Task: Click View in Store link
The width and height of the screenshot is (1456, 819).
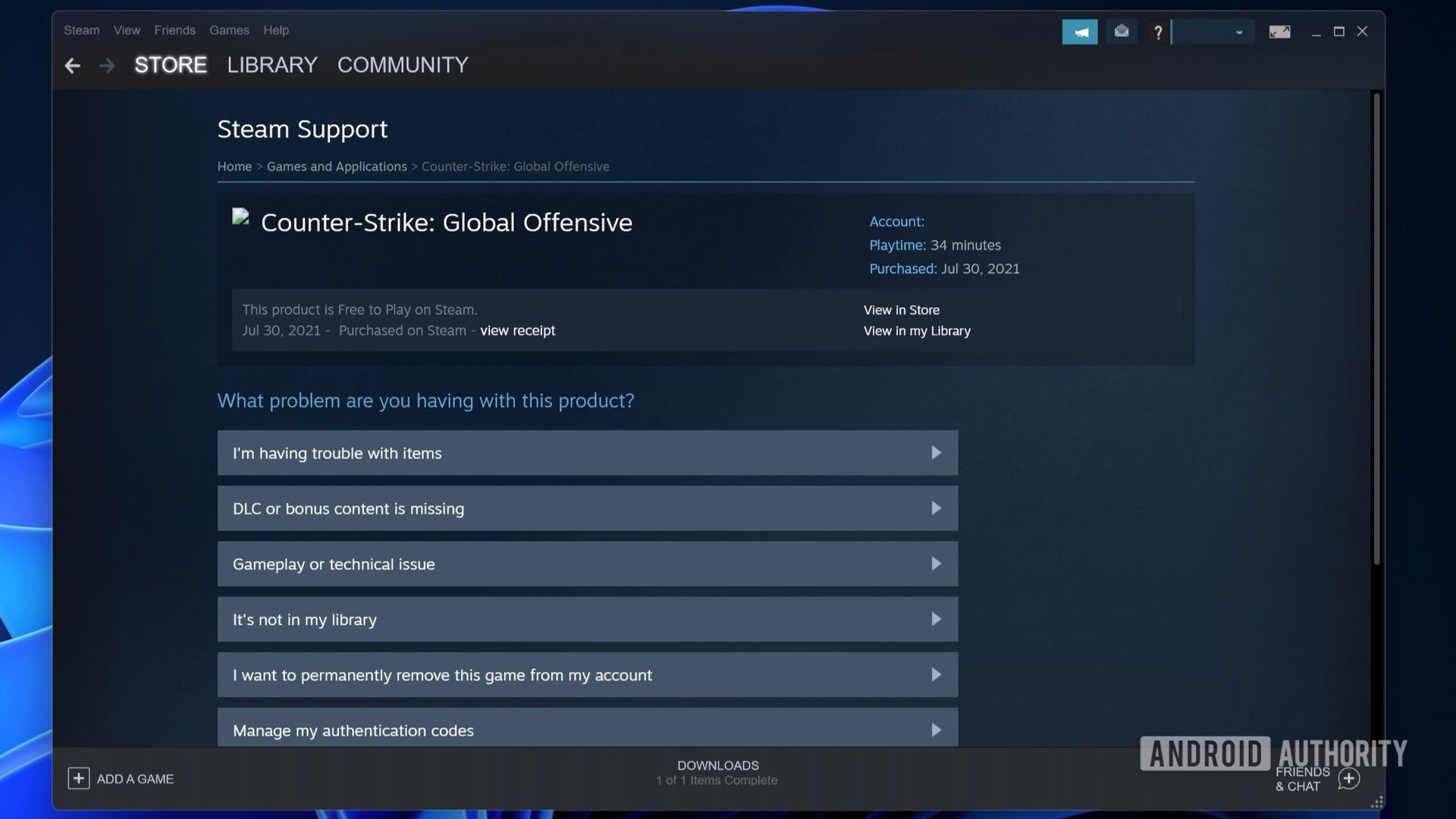Action: pyautogui.click(x=901, y=310)
